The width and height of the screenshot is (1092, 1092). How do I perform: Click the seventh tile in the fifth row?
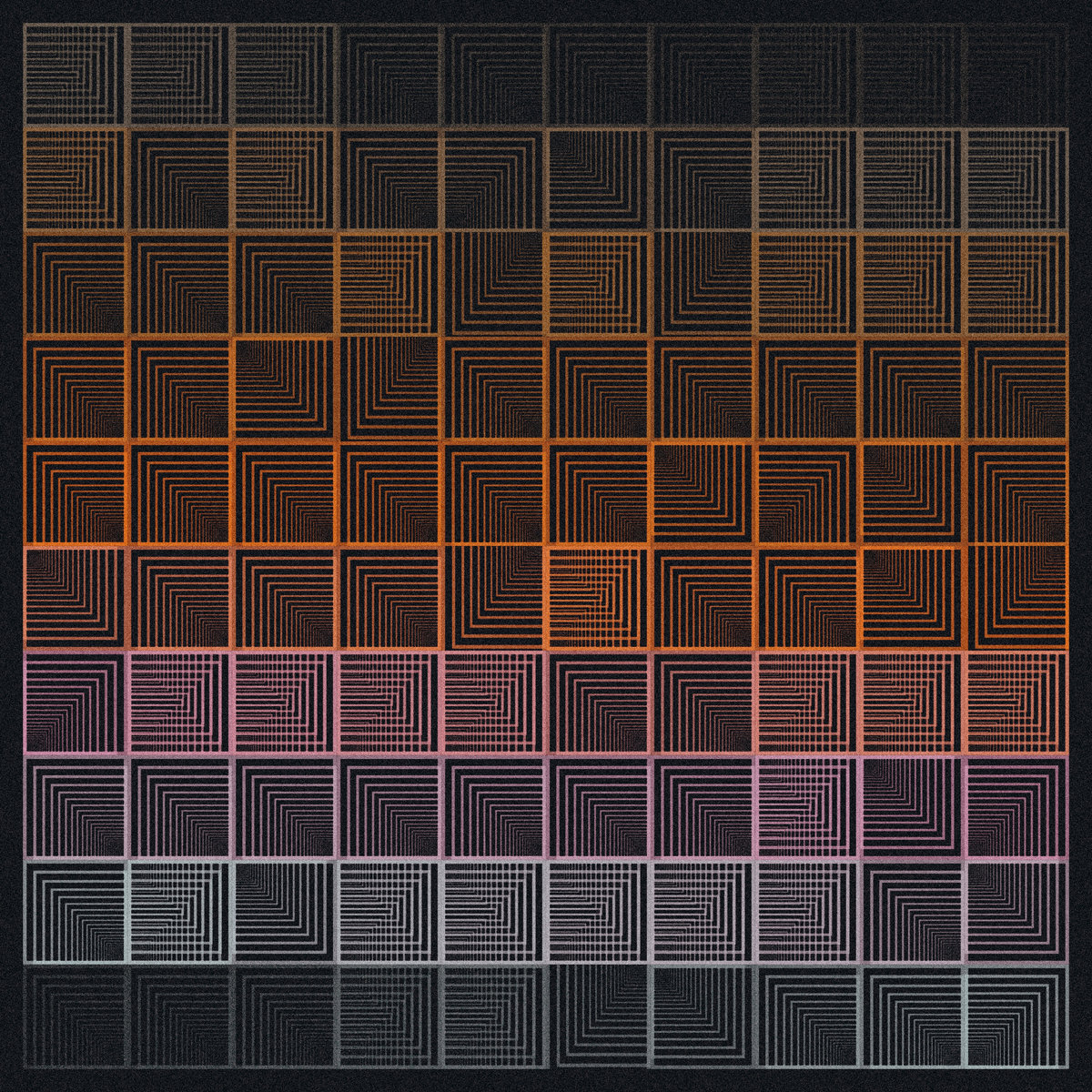pyautogui.click(x=703, y=493)
